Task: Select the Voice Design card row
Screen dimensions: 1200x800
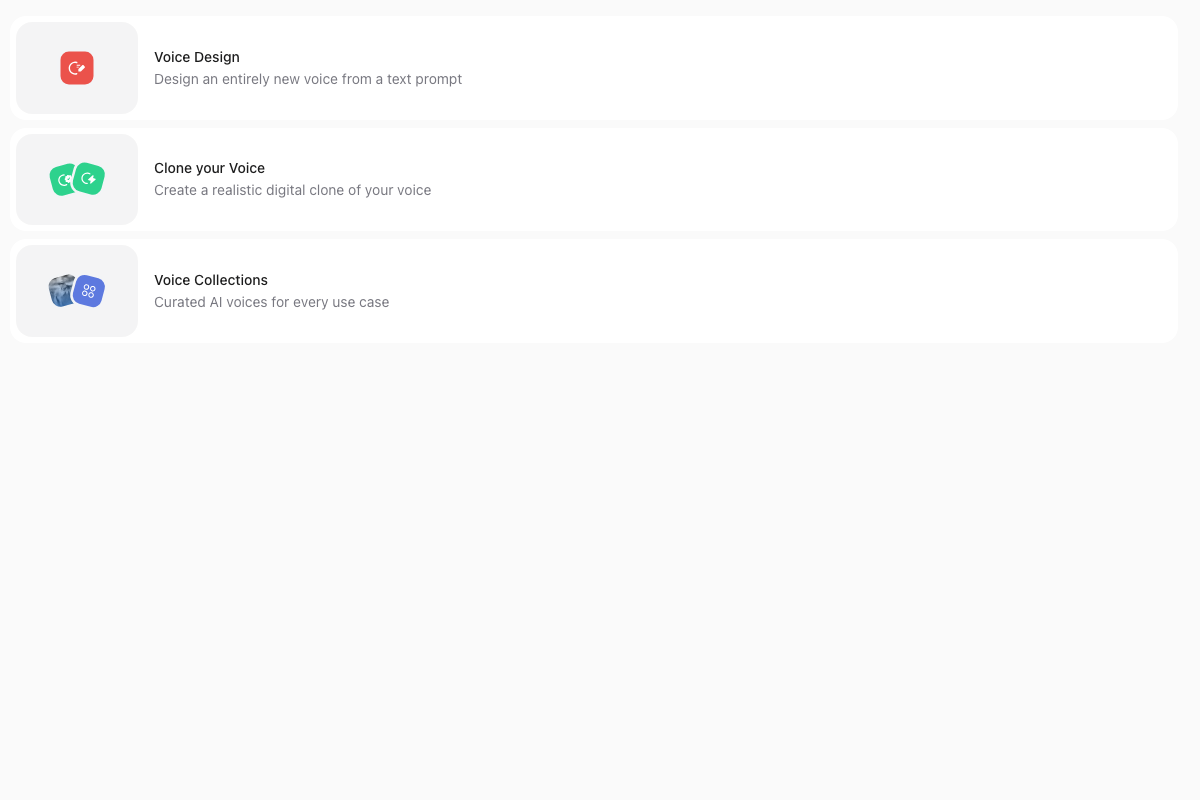Action: [x=594, y=68]
